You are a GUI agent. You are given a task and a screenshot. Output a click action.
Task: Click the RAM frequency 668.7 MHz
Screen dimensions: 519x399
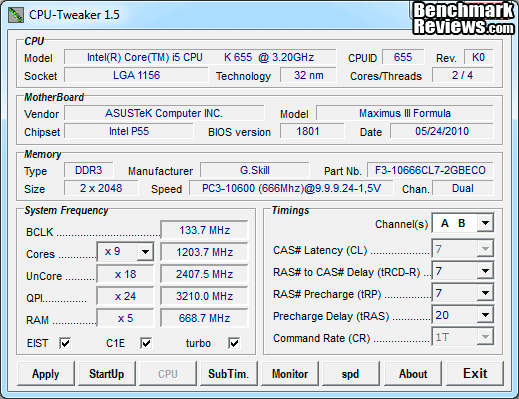(204, 318)
